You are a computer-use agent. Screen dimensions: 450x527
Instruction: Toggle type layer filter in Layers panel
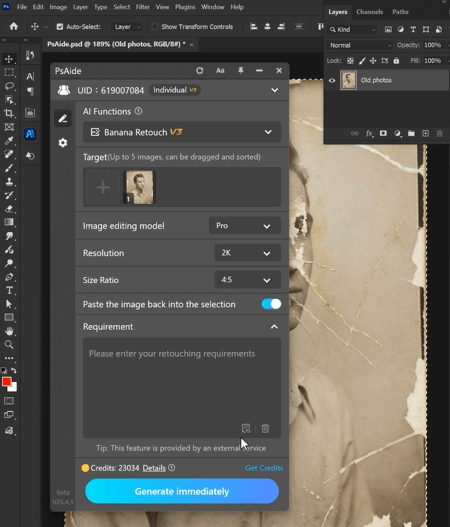(413, 30)
